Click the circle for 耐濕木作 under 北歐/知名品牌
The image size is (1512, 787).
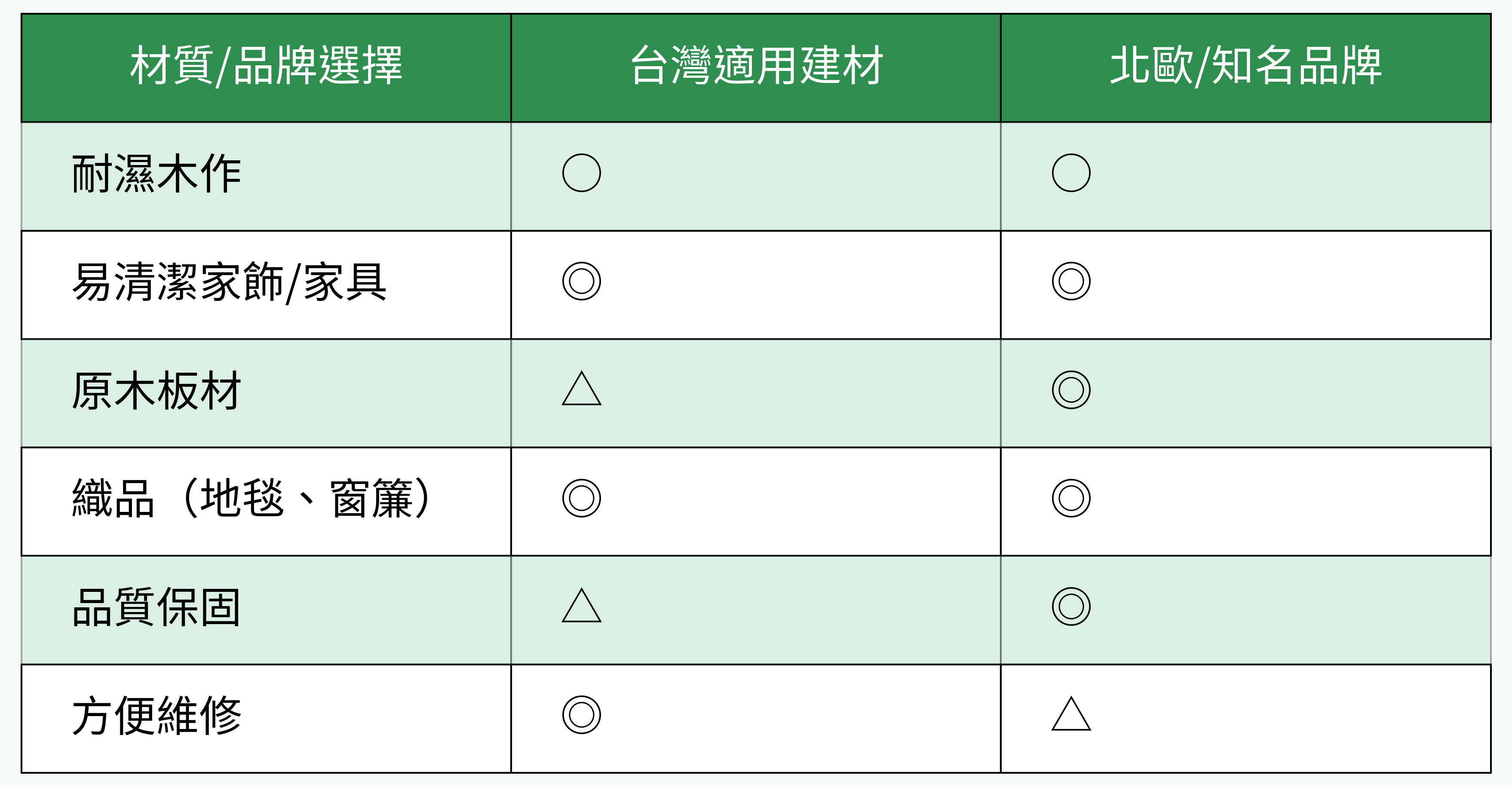pos(1070,173)
